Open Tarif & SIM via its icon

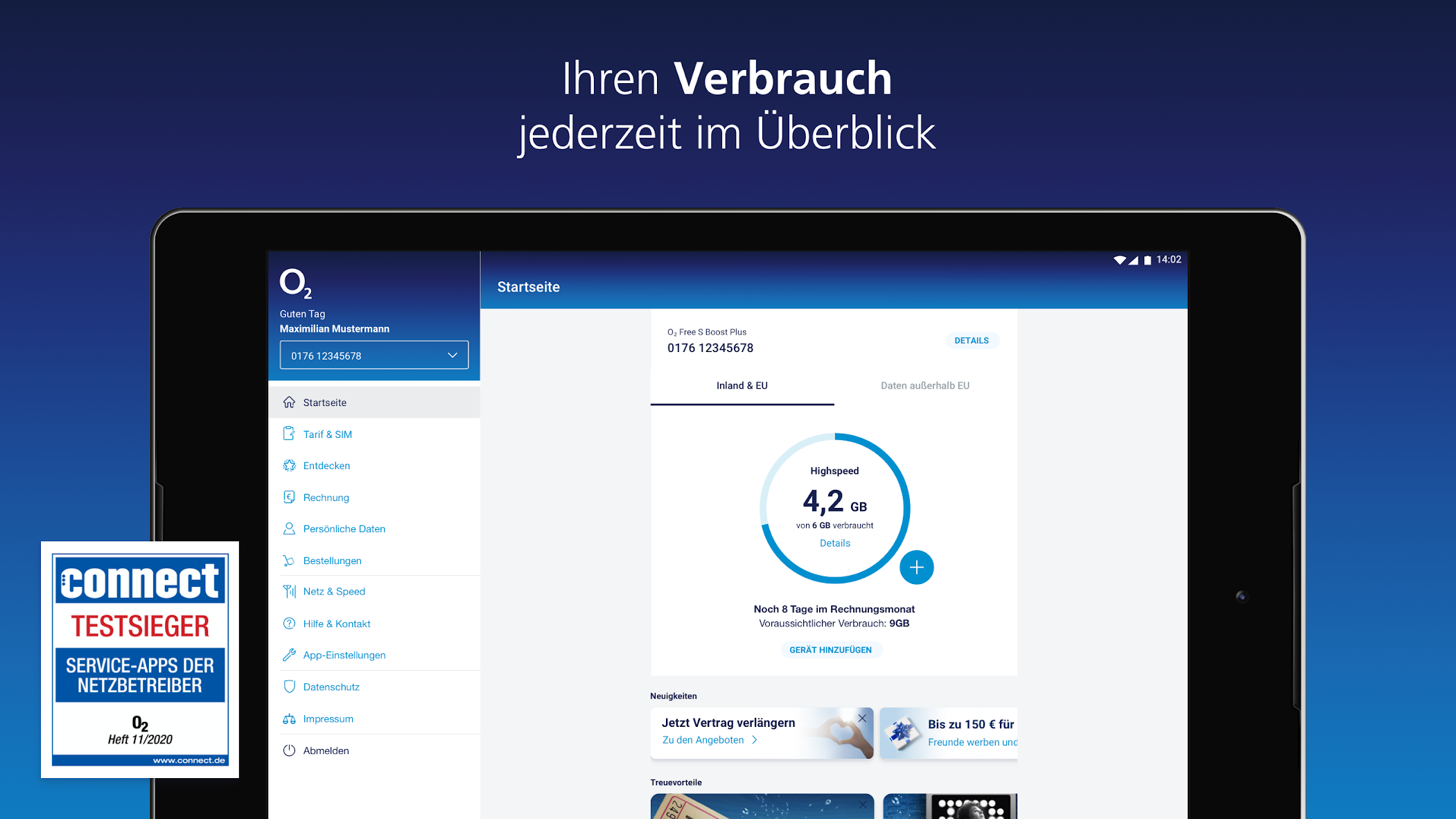pyautogui.click(x=289, y=434)
